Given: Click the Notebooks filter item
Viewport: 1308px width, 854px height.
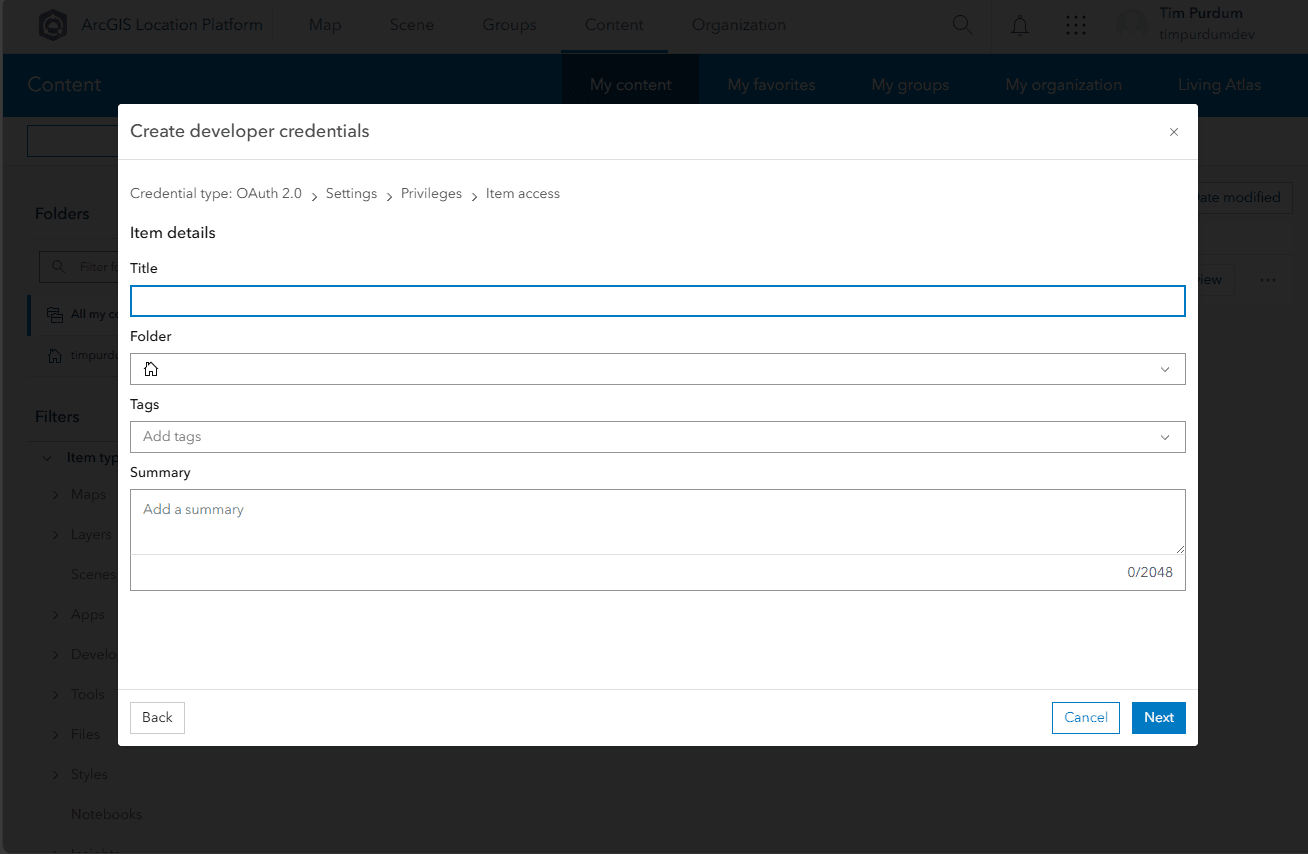Looking at the screenshot, I should 106,814.
